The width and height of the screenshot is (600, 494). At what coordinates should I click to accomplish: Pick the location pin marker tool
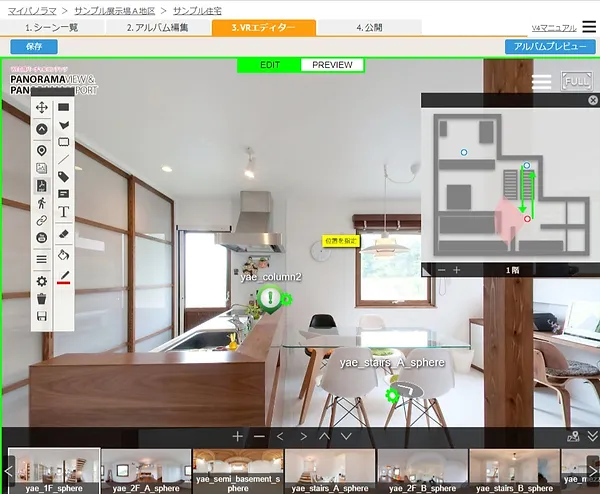tap(42, 150)
